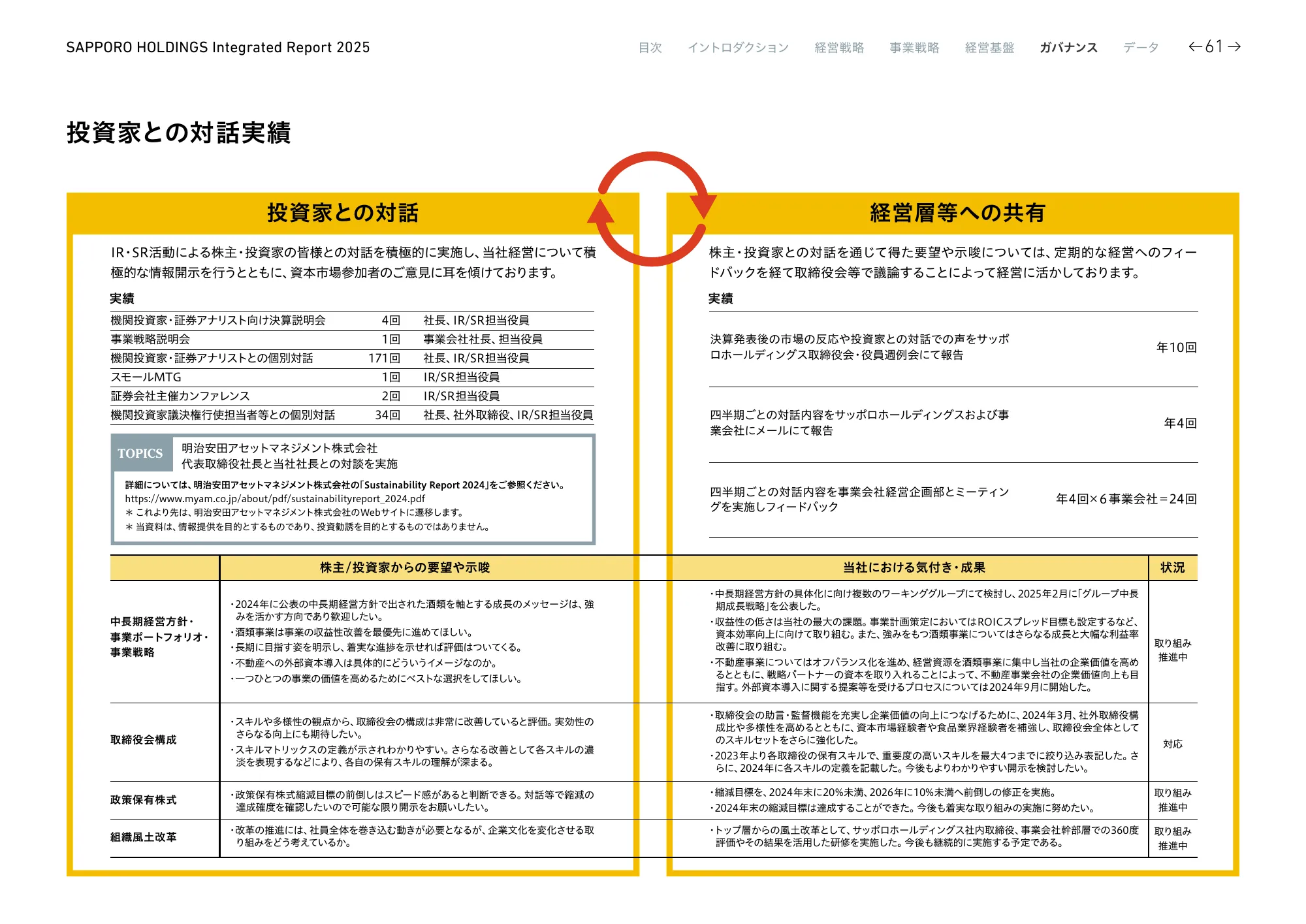Image resolution: width=1306 pixels, height=924 pixels.
Task: Go to イントロダクション section
Action: (738, 48)
